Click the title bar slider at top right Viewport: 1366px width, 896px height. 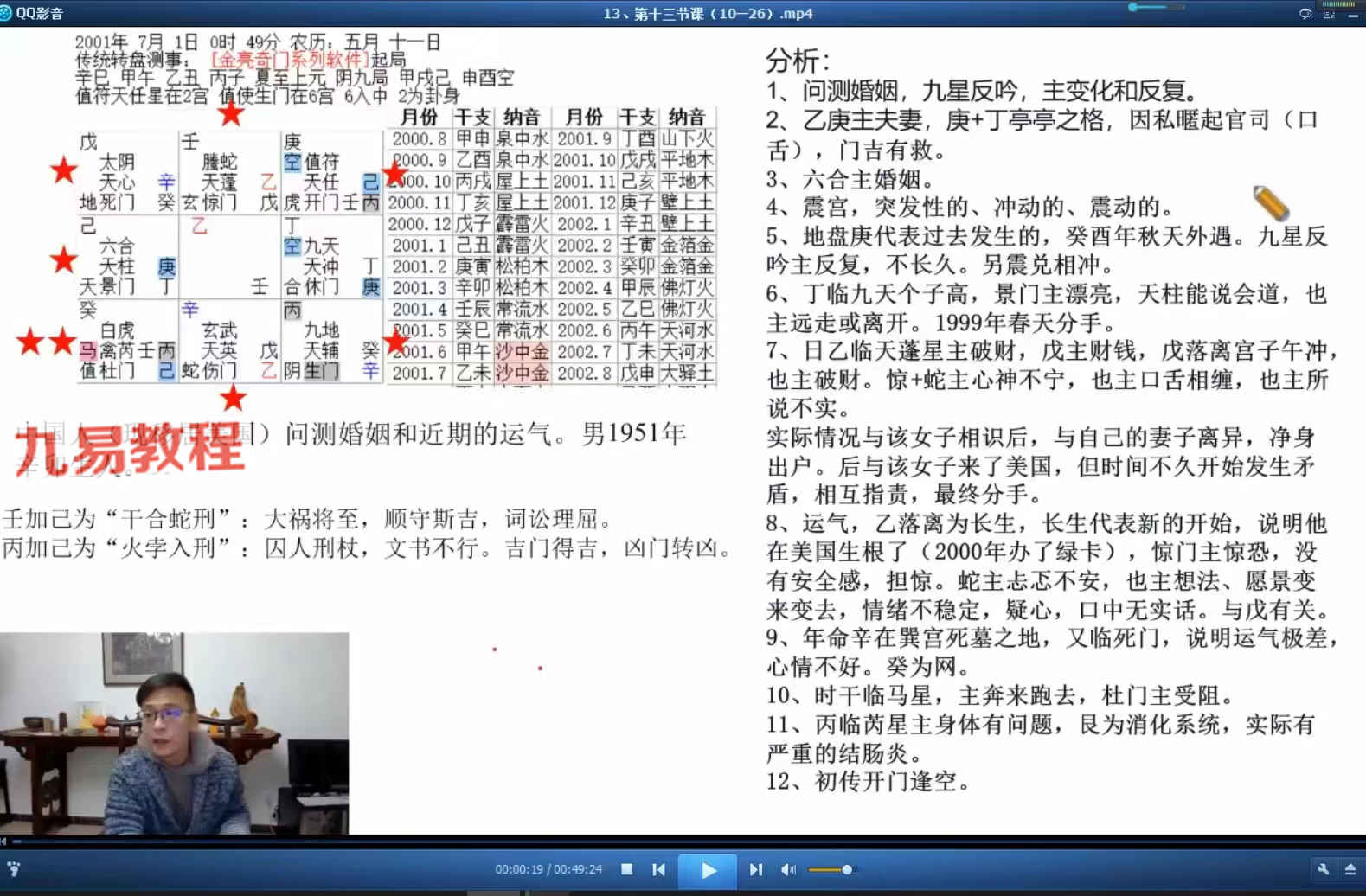click(x=1157, y=7)
